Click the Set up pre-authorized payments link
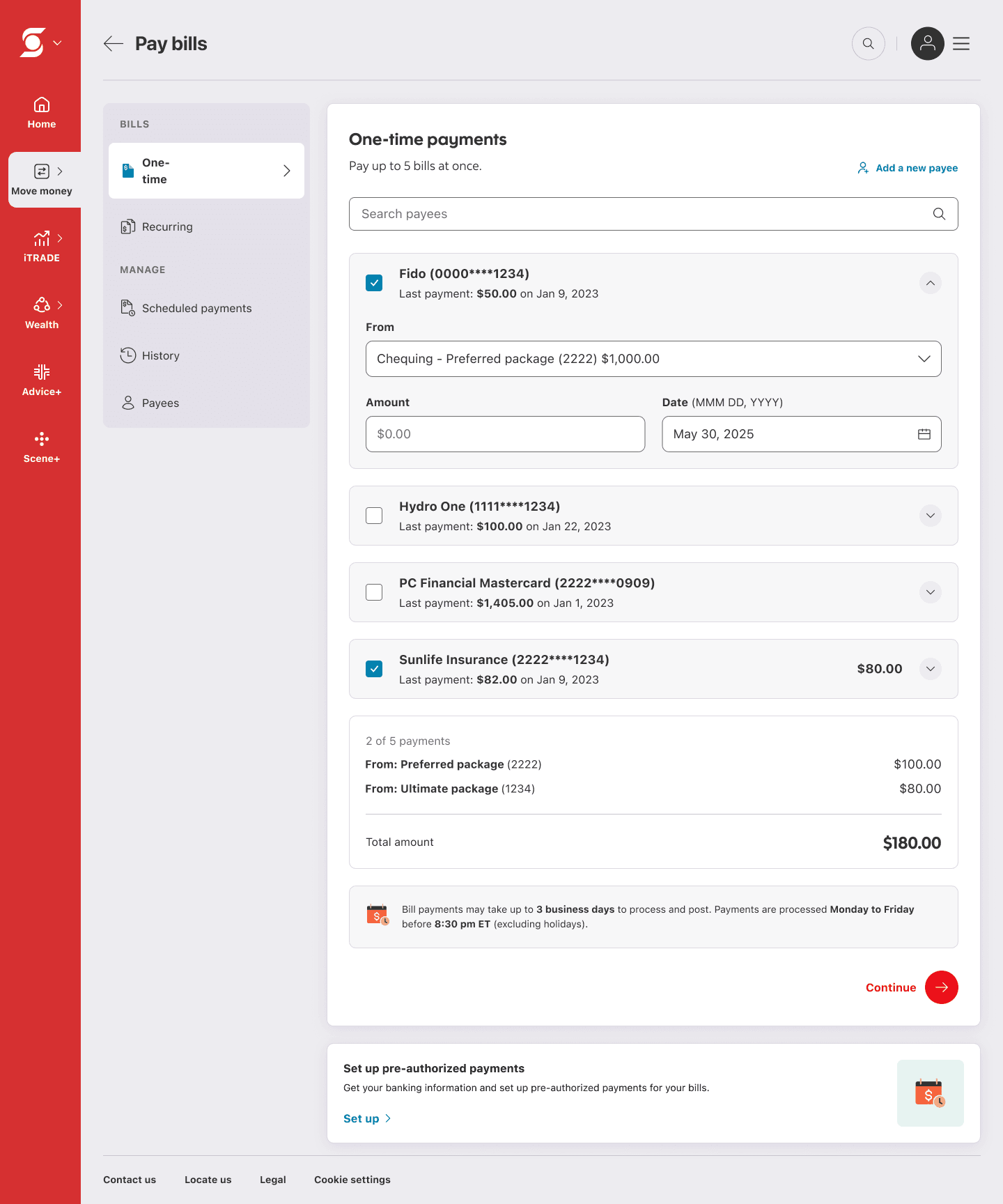 [367, 1118]
